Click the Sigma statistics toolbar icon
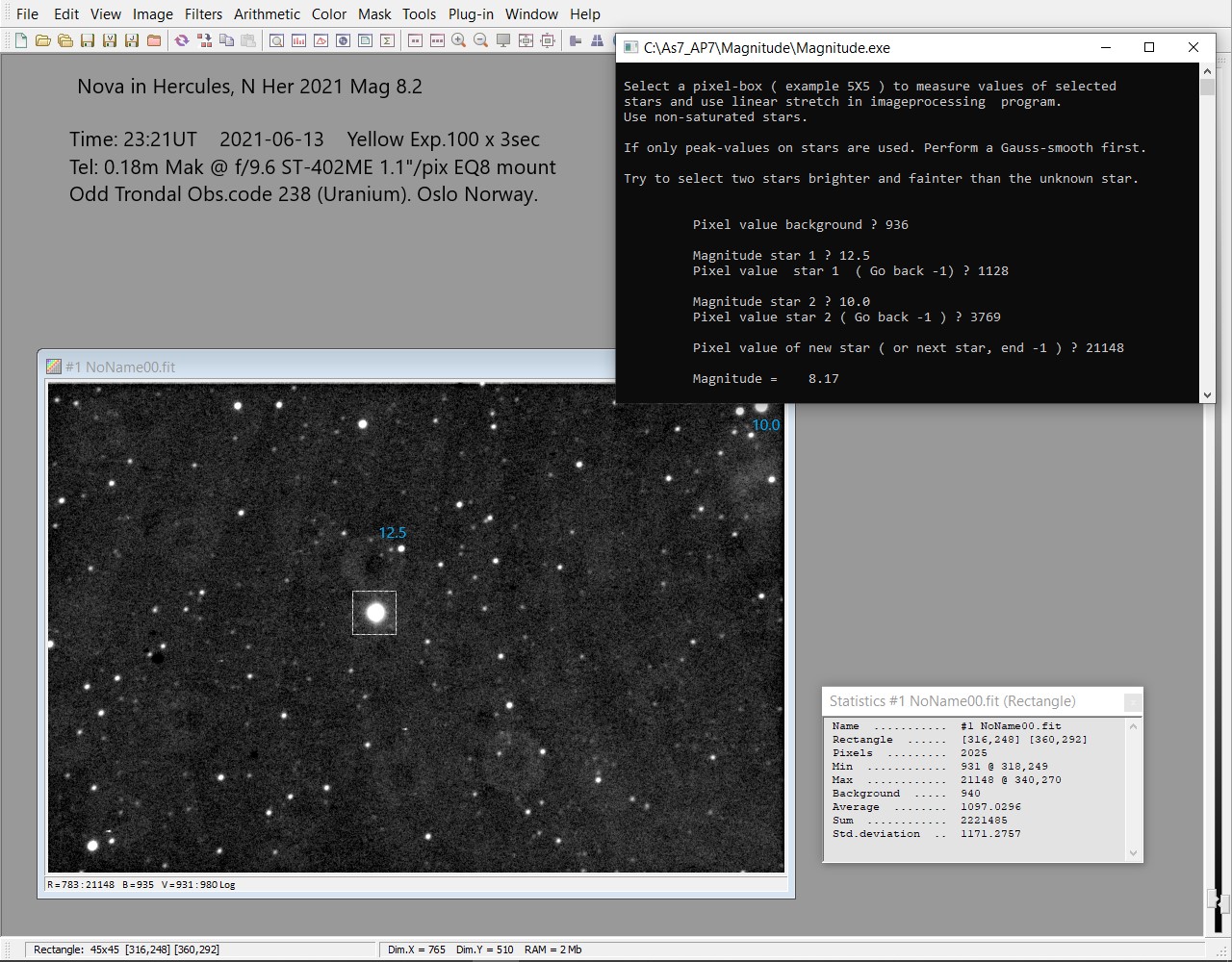The height and width of the screenshot is (962, 1232). (387, 40)
